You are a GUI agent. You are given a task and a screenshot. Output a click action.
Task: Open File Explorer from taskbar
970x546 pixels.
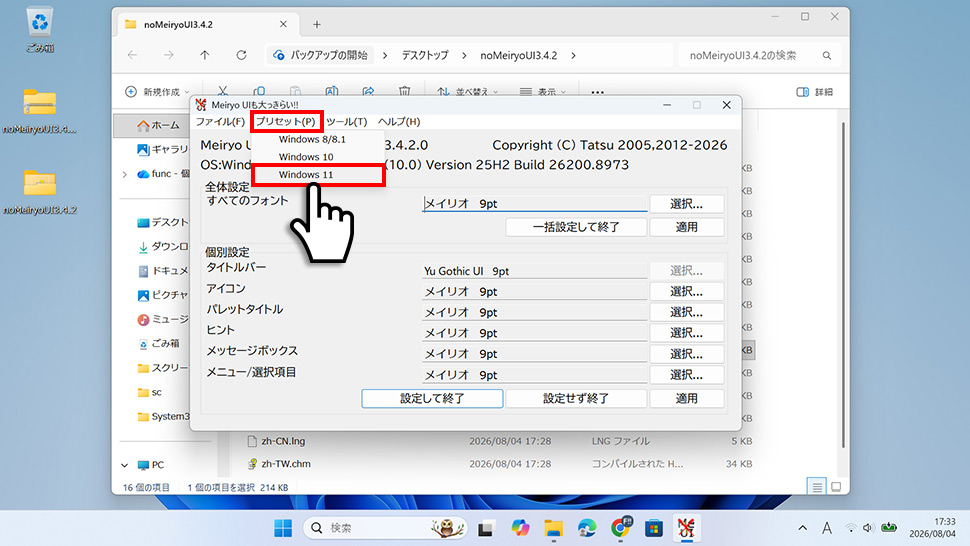point(553,528)
